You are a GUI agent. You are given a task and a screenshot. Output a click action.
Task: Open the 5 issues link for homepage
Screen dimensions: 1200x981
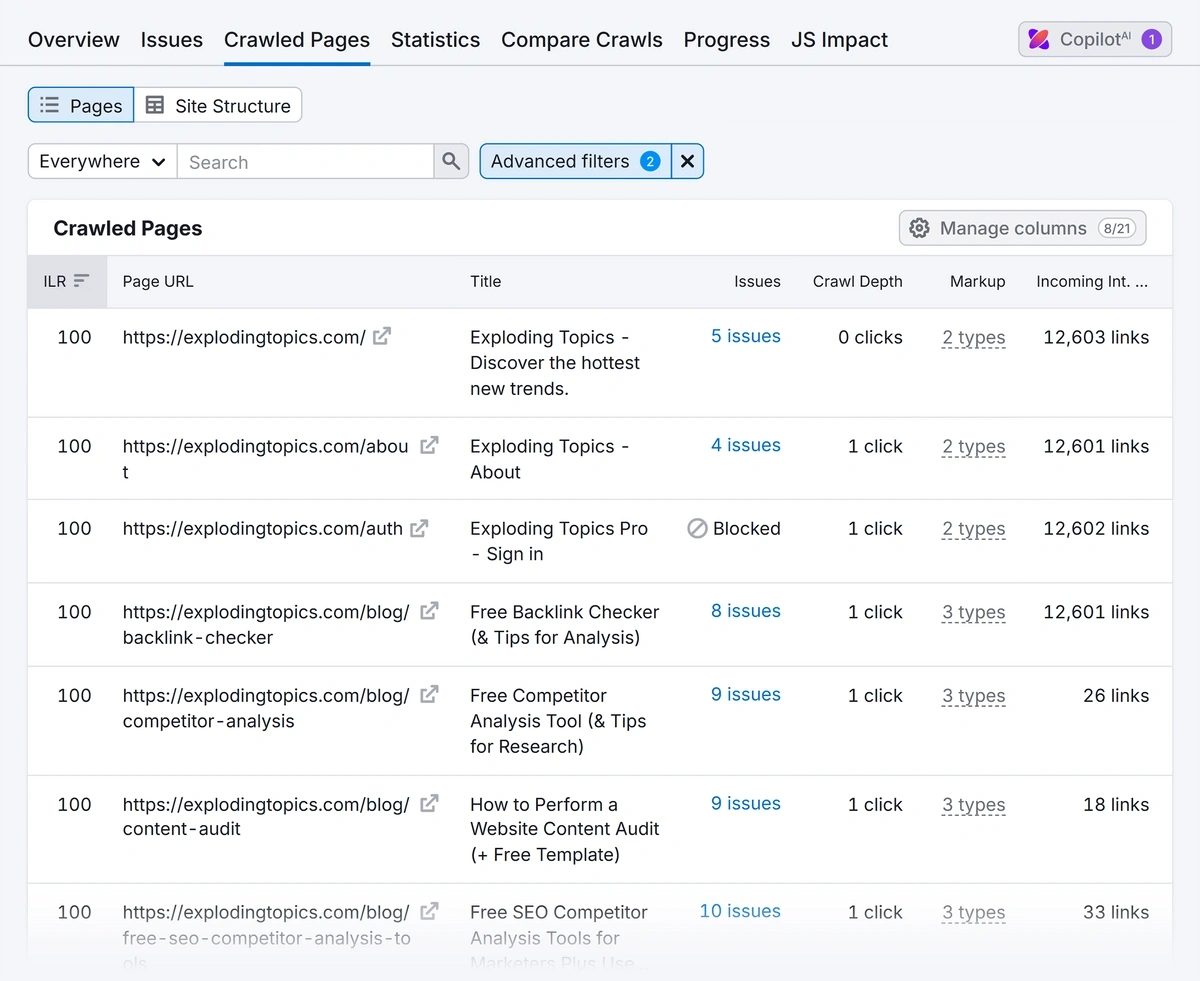tap(746, 336)
